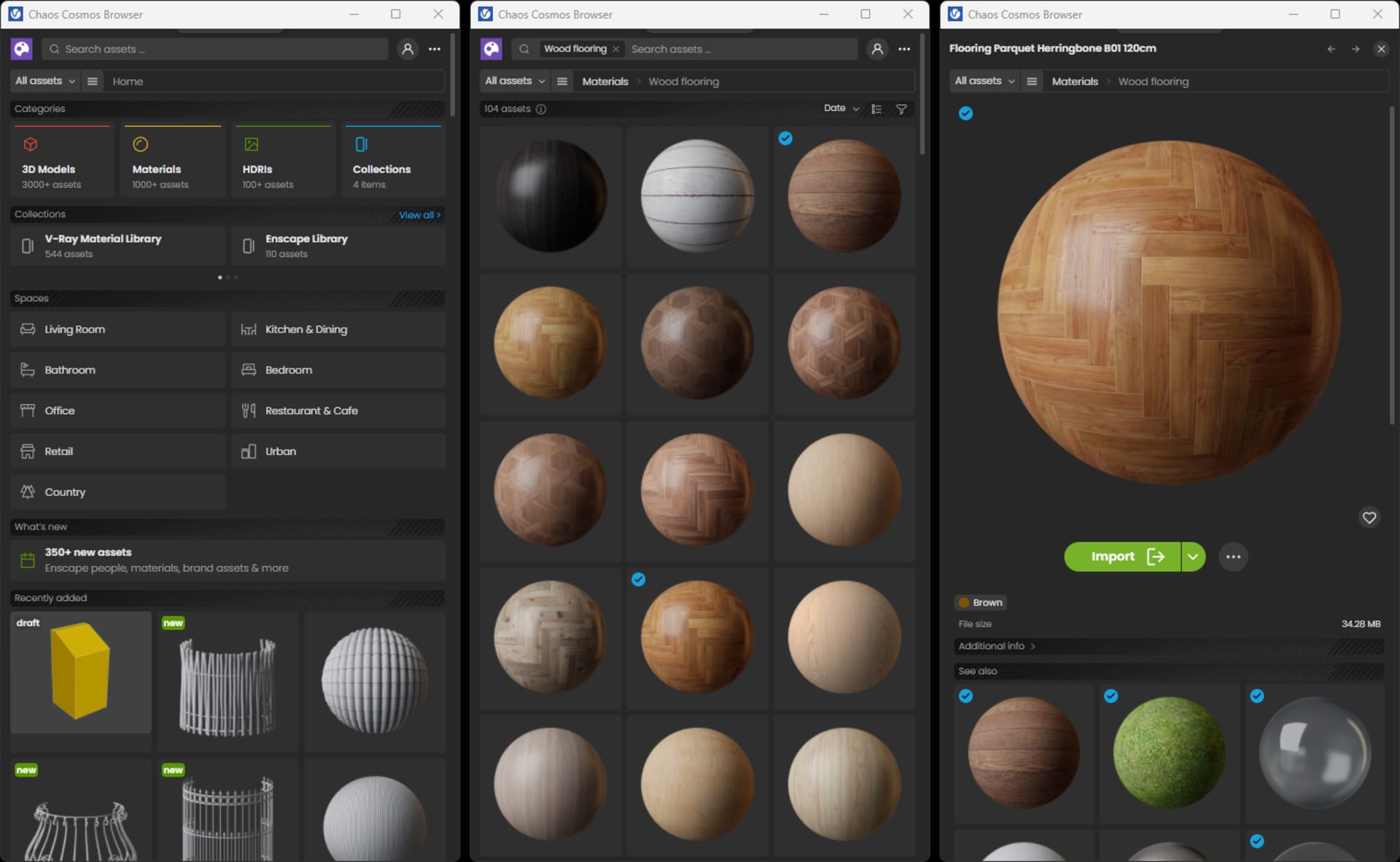Open 350+ new assets announcement
This screenshot has width=1400, height=862.
227,560
